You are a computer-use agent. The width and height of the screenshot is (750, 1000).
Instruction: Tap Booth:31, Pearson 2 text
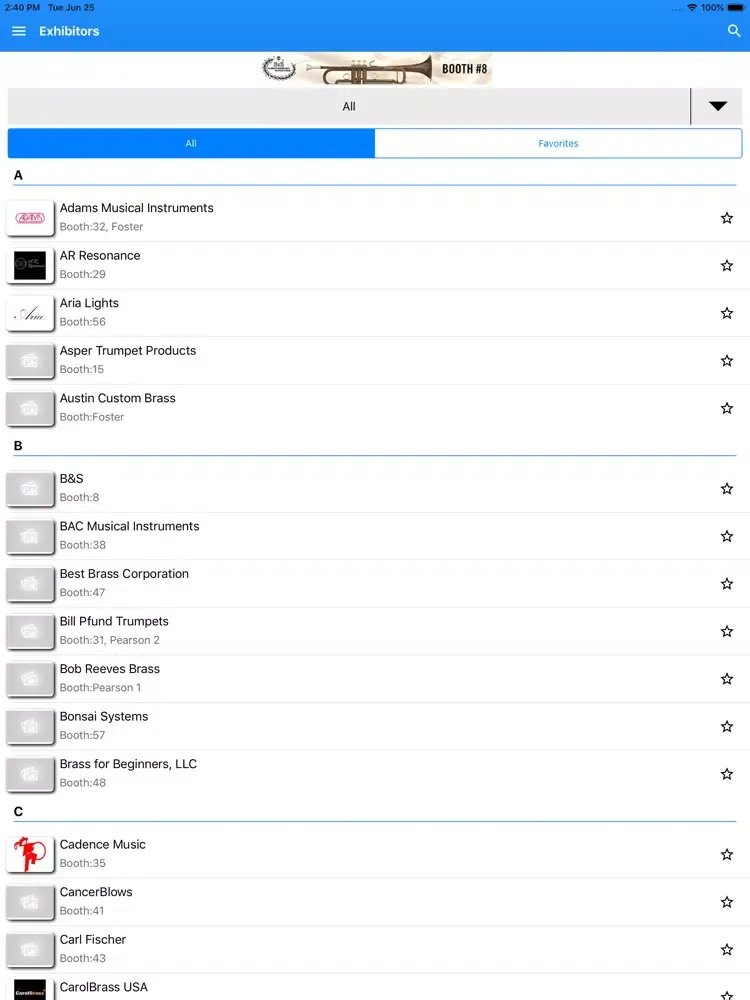click(x=110, y=640)
